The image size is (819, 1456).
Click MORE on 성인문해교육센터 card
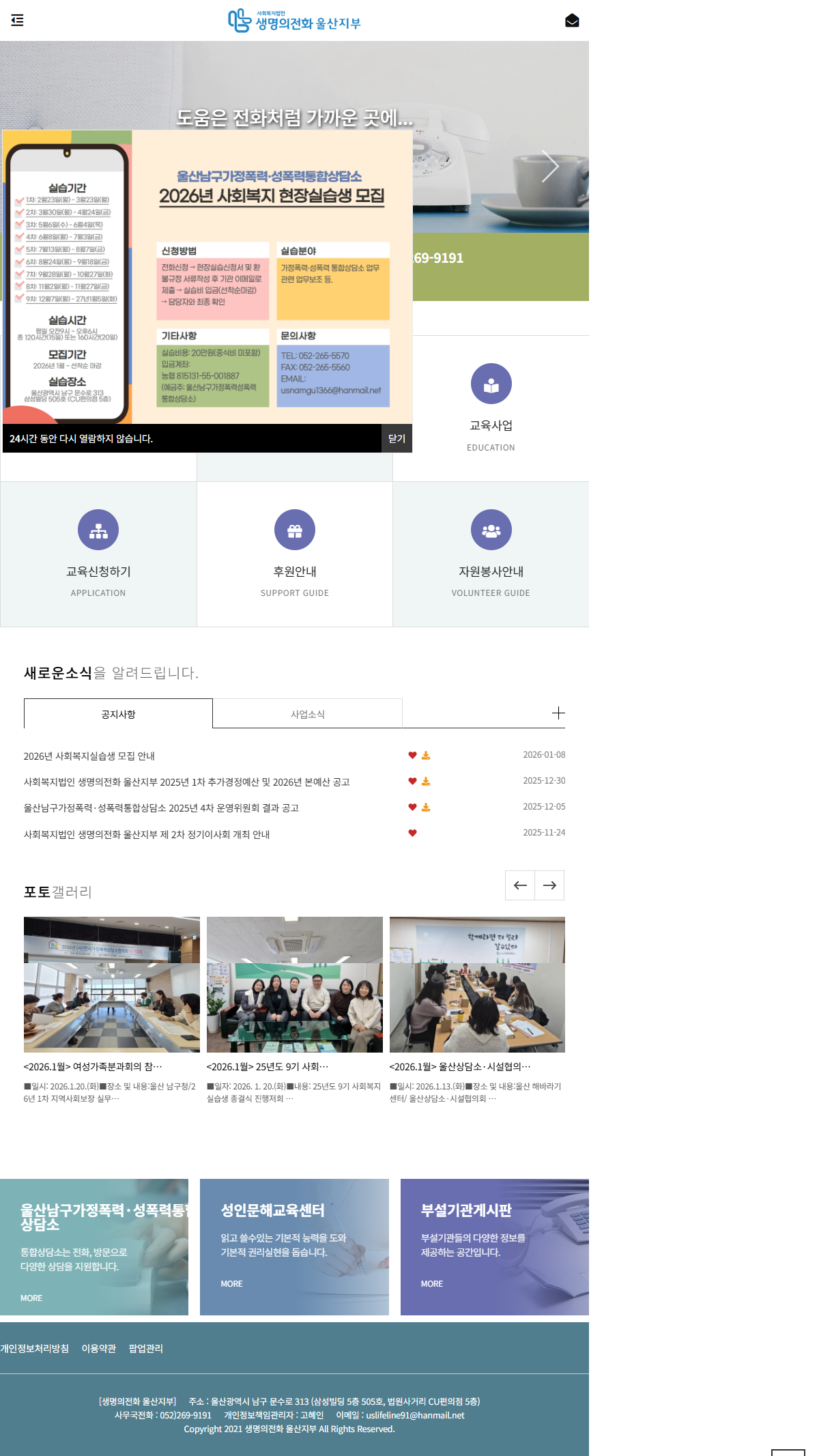pos(231,1284)
